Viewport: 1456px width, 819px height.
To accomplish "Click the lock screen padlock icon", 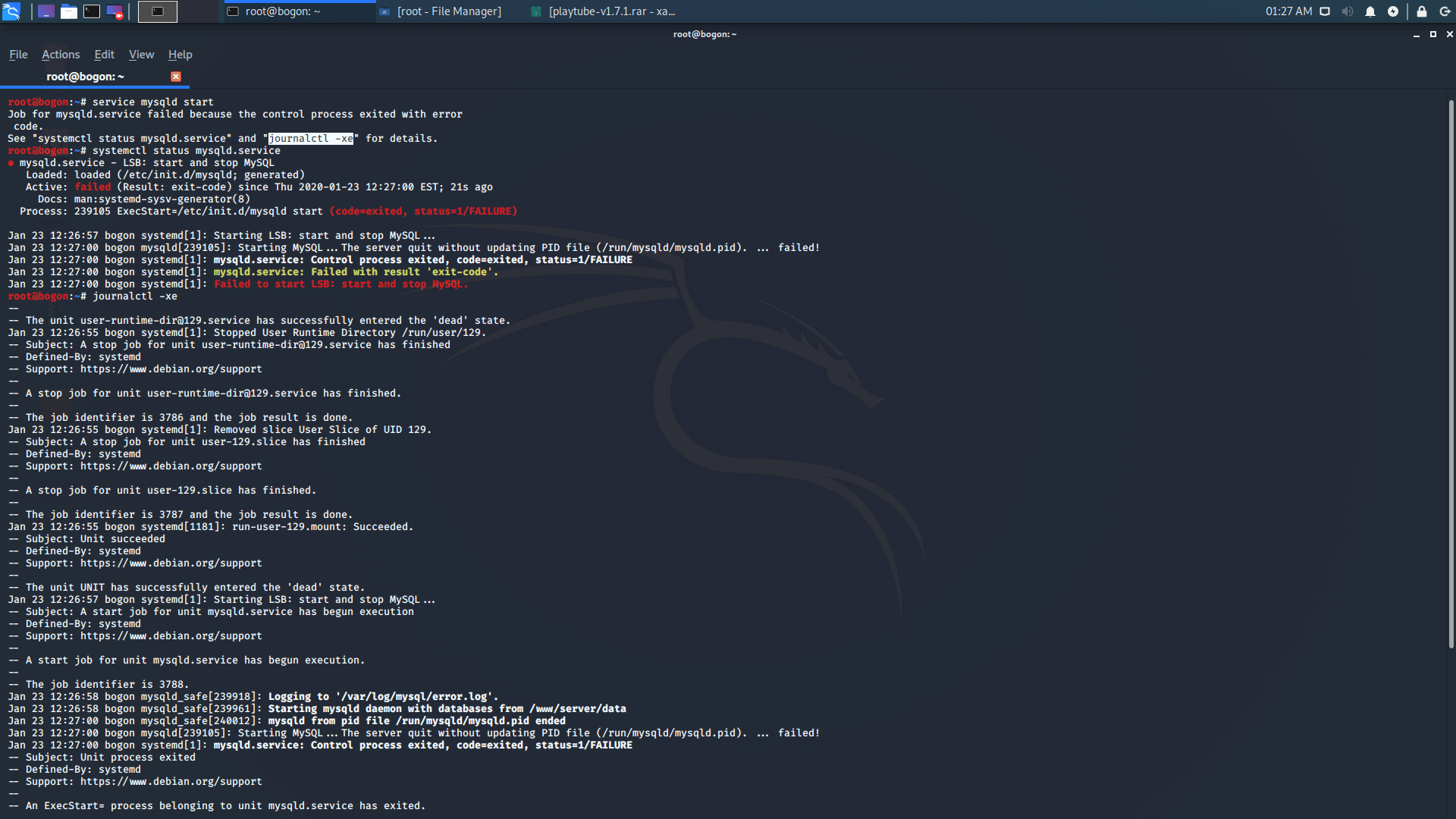I will 1422,11.
